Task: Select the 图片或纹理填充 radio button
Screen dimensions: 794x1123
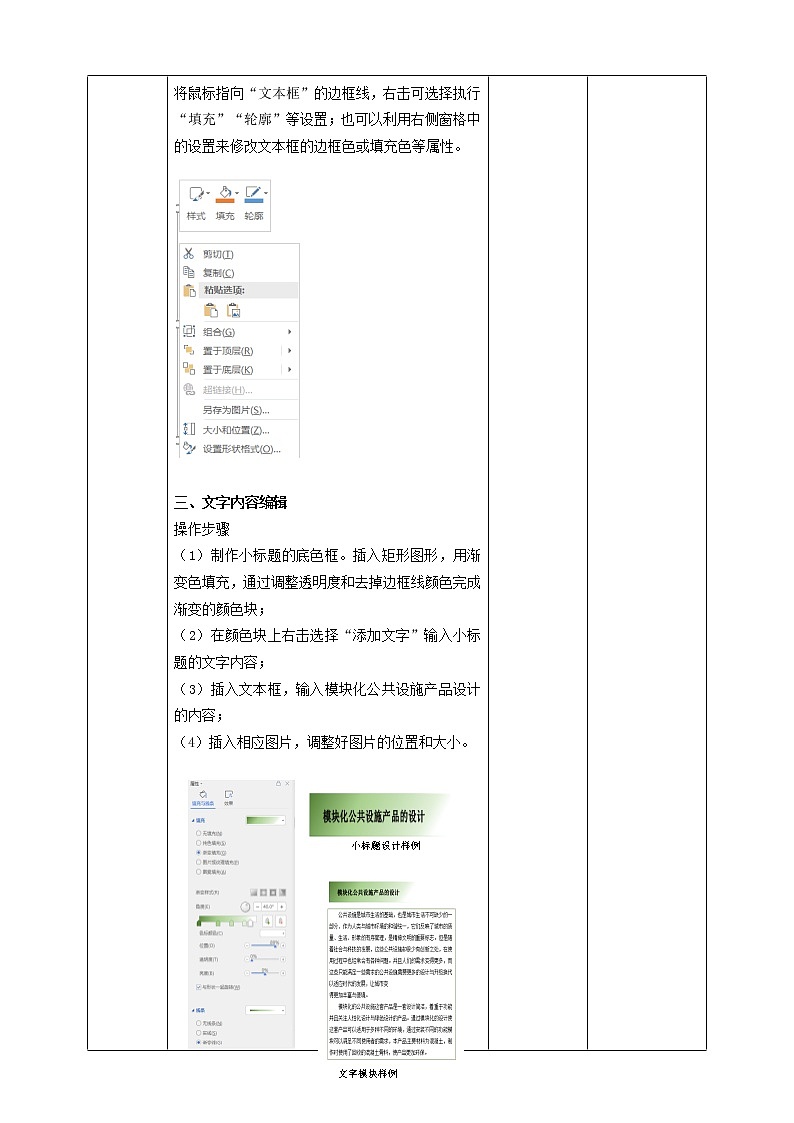Action: [x=198, y=862]
